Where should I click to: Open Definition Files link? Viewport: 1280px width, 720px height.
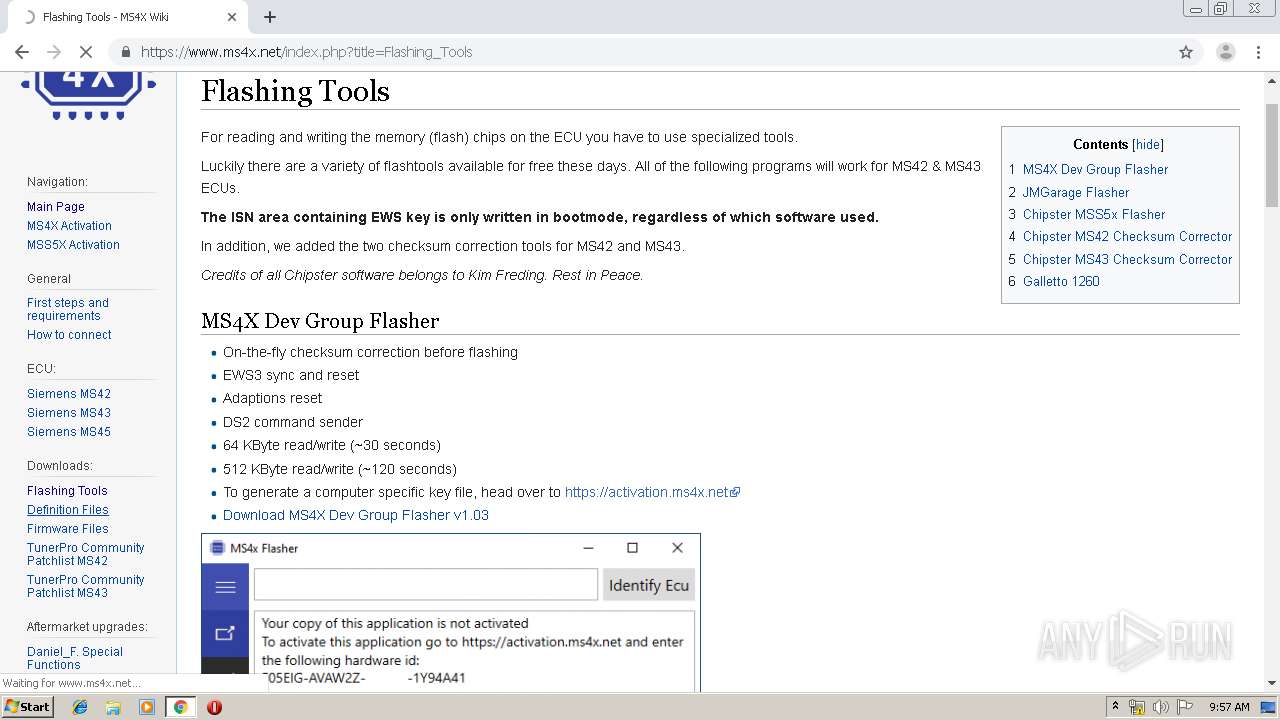(x=68, y=510)
